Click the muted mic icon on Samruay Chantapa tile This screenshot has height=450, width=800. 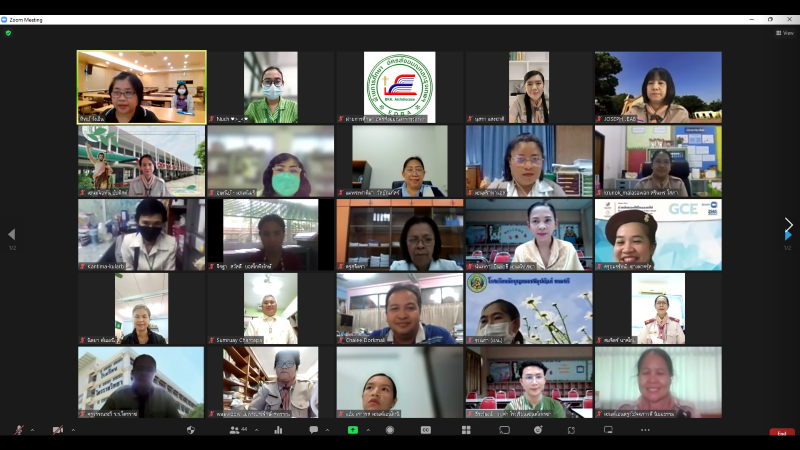coord(212,340)
